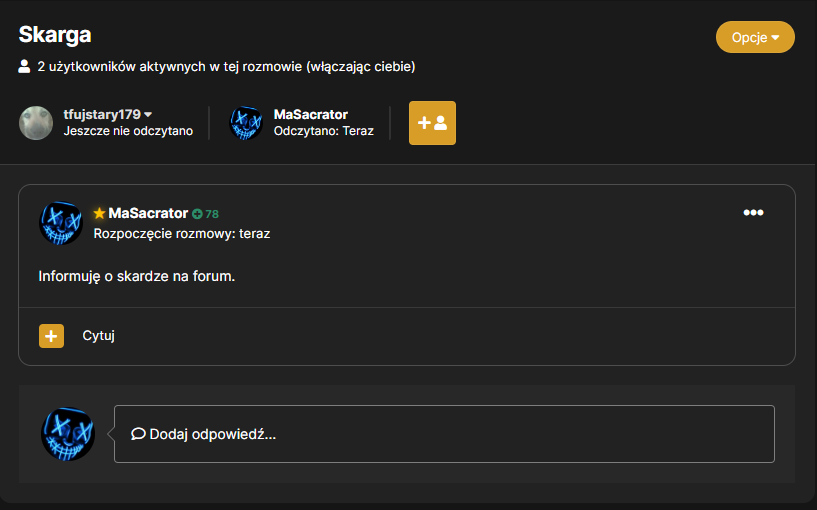Image resolution: width=817 pixels, height=510 pixels.
Task: Click the Rozpoczęcie rozmowy: teraz timestamp
Action: (182, 233)
